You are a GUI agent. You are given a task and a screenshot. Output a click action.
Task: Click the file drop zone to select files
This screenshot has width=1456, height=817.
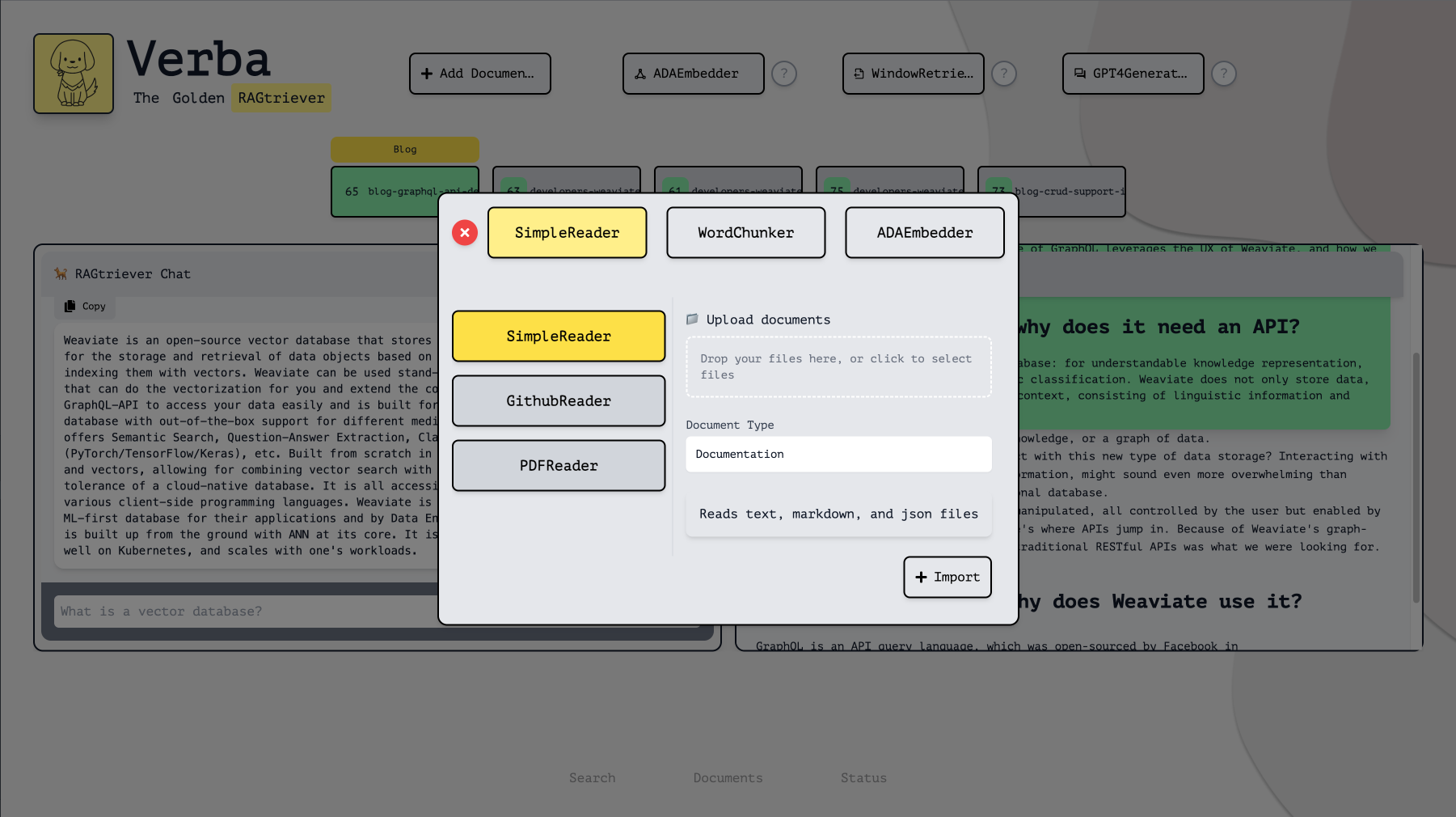(838, 366)
